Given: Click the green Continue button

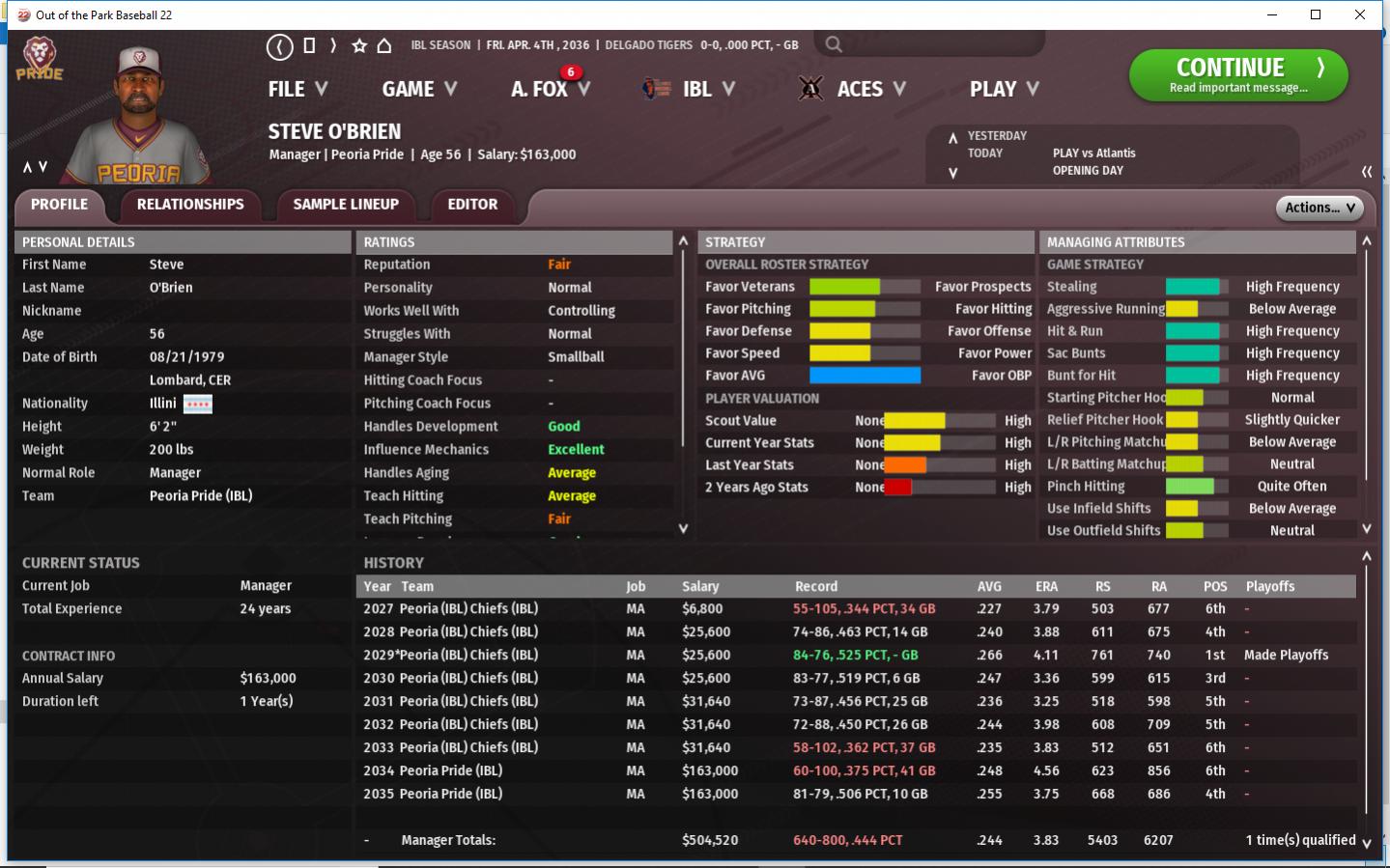Looking at the screenshot, I should click(x=1238, y=75).
